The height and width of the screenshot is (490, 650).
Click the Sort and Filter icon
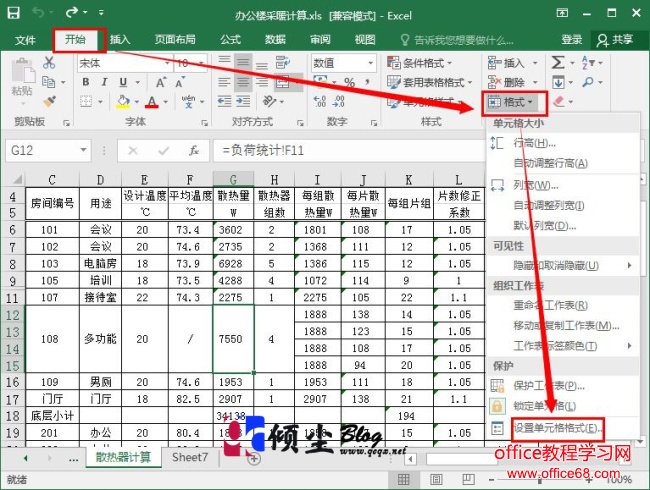pyautogui.click(x=589, y=63)
